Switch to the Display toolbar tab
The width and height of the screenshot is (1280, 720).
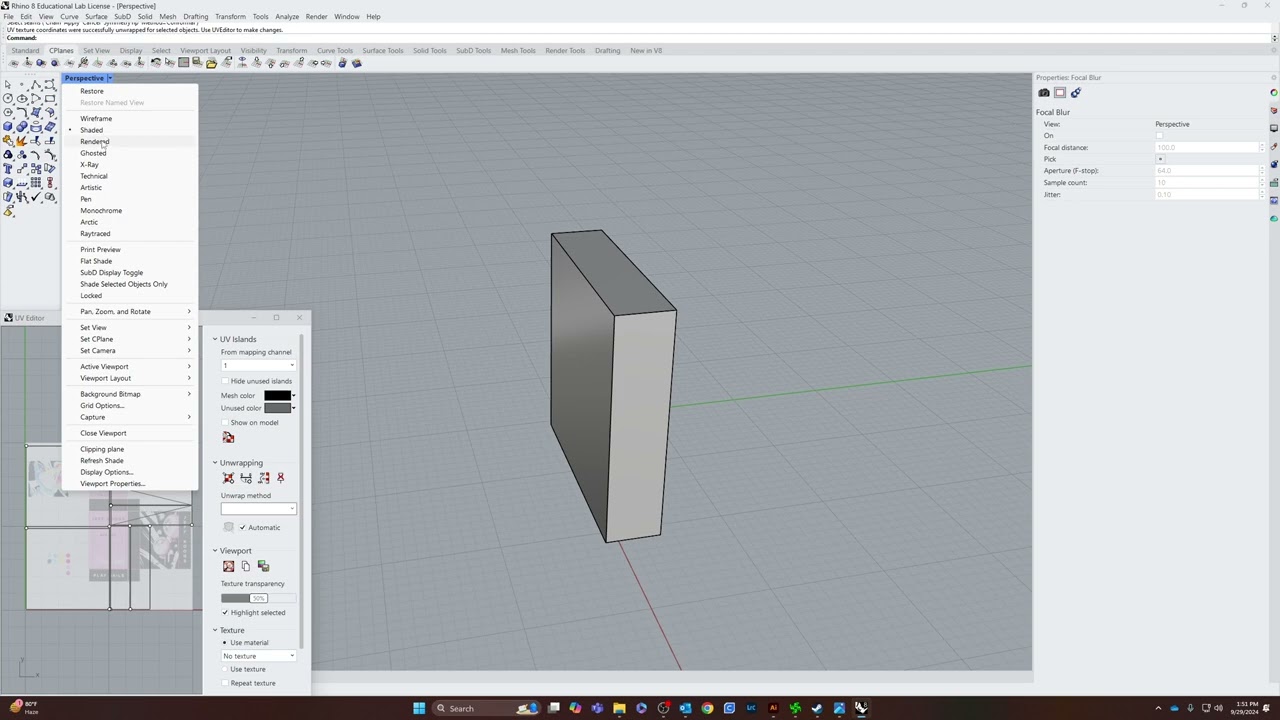131,50
